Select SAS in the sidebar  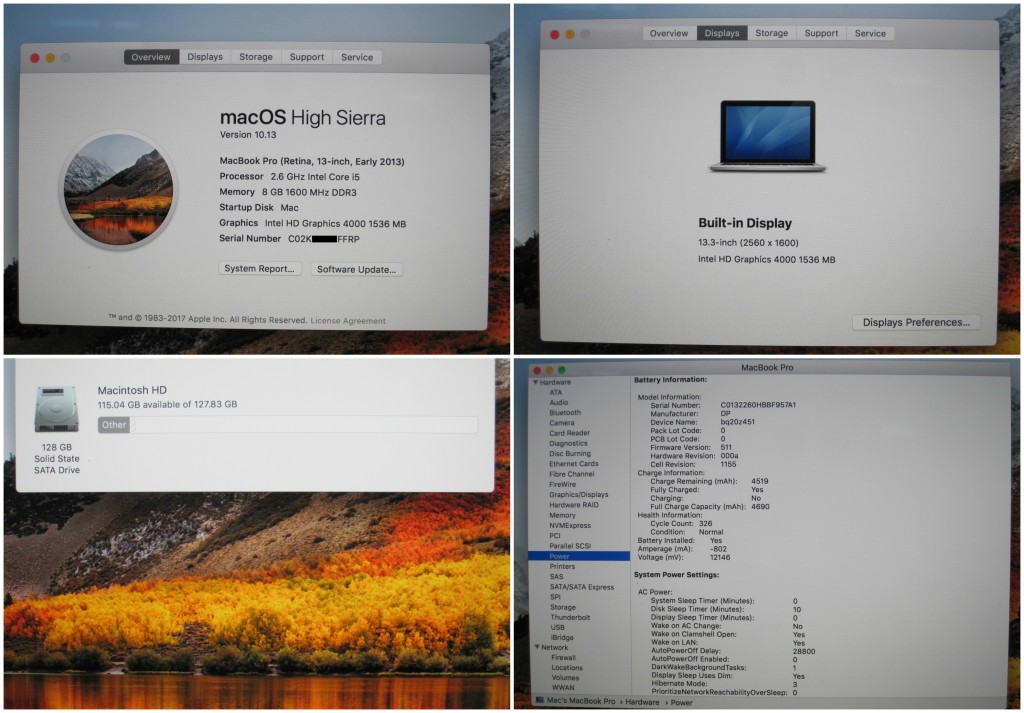point(556,577)
